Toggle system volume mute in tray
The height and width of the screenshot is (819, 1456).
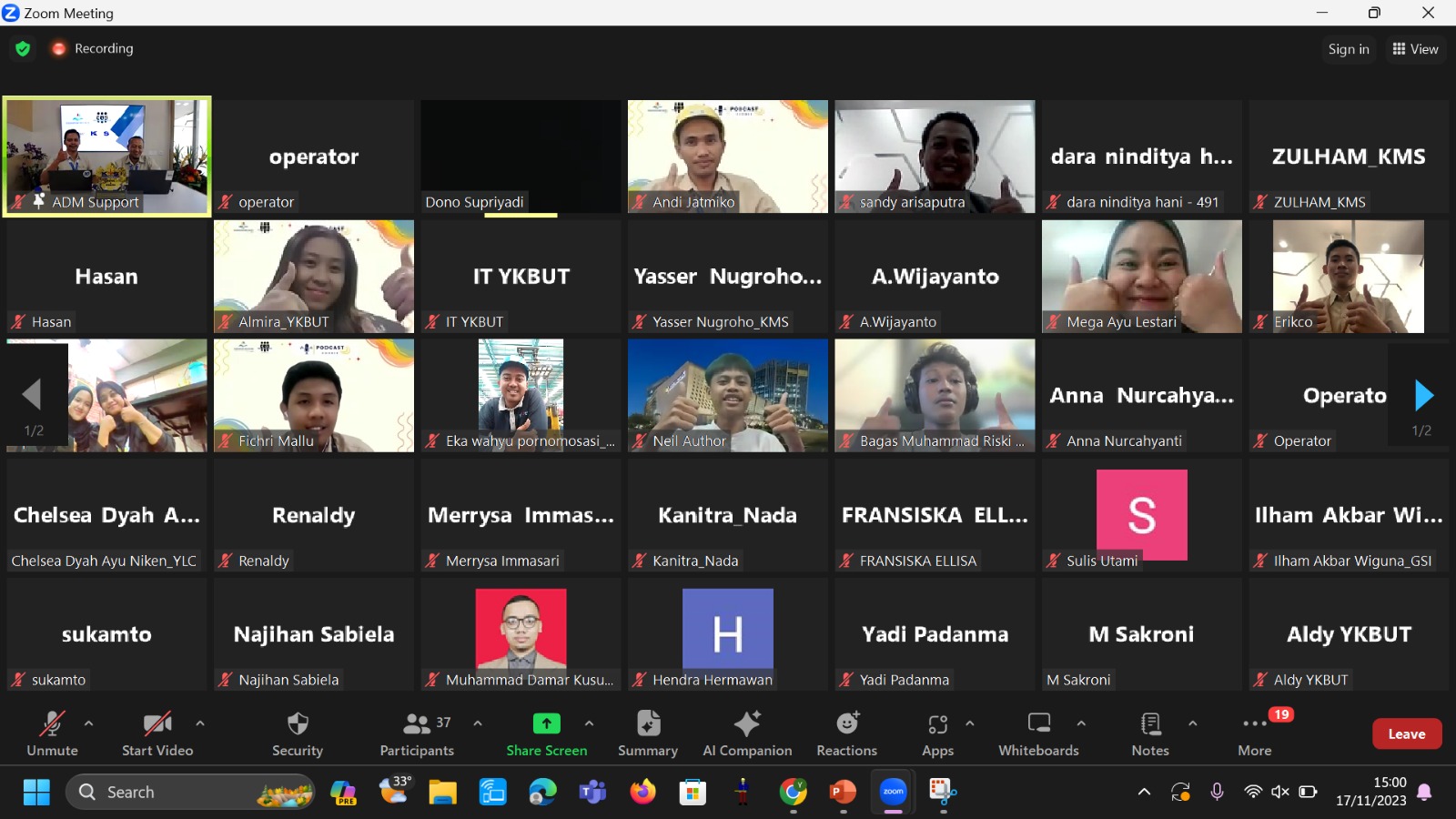[x=1279, y=792]
